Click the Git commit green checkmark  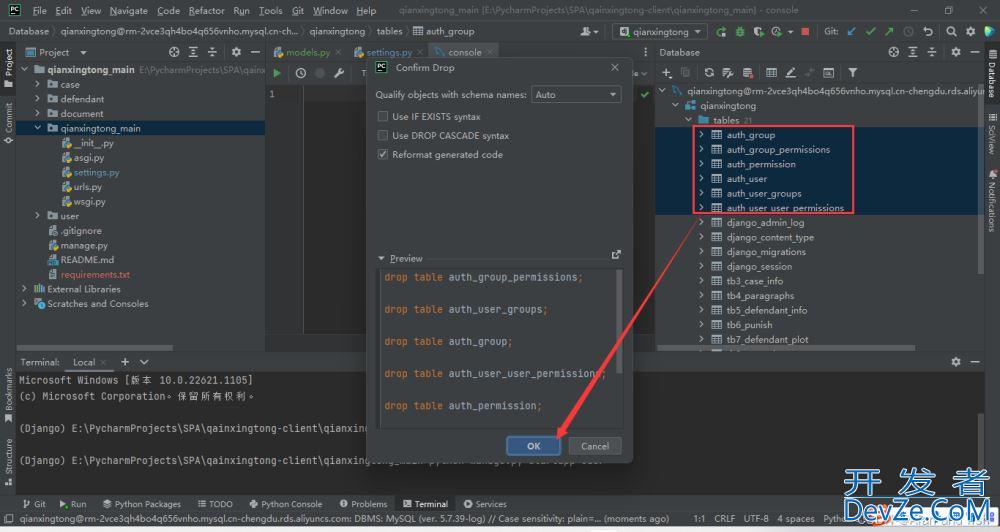[871, 31]
